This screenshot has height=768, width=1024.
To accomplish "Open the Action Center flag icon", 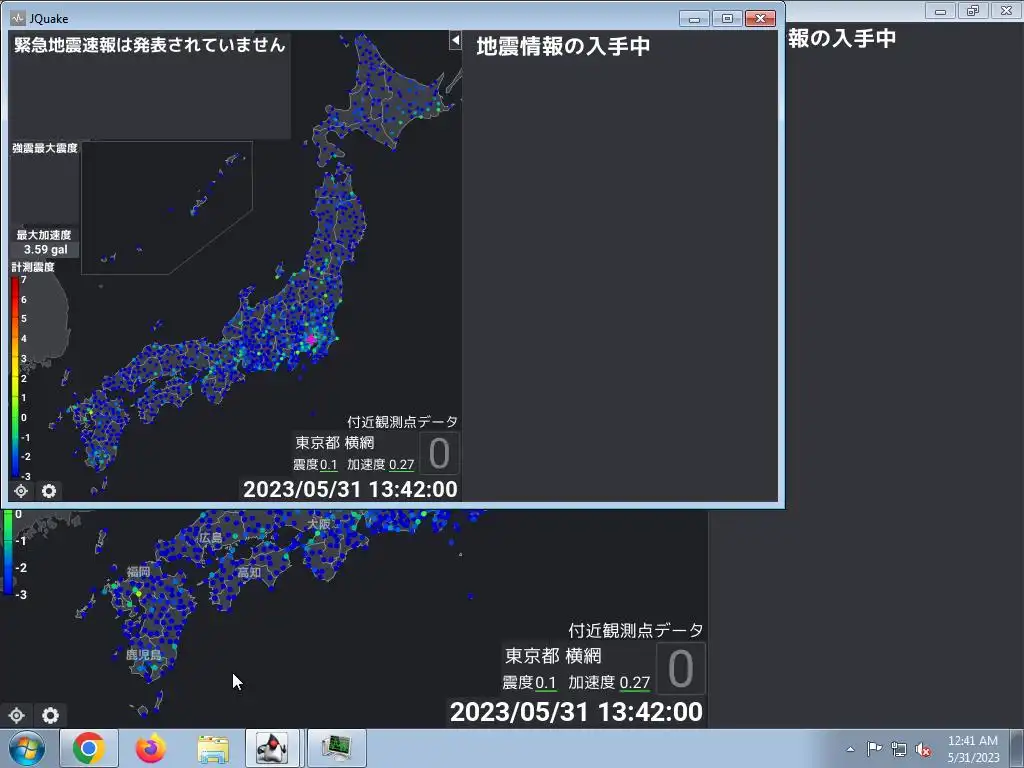I will tap(874, 749).
